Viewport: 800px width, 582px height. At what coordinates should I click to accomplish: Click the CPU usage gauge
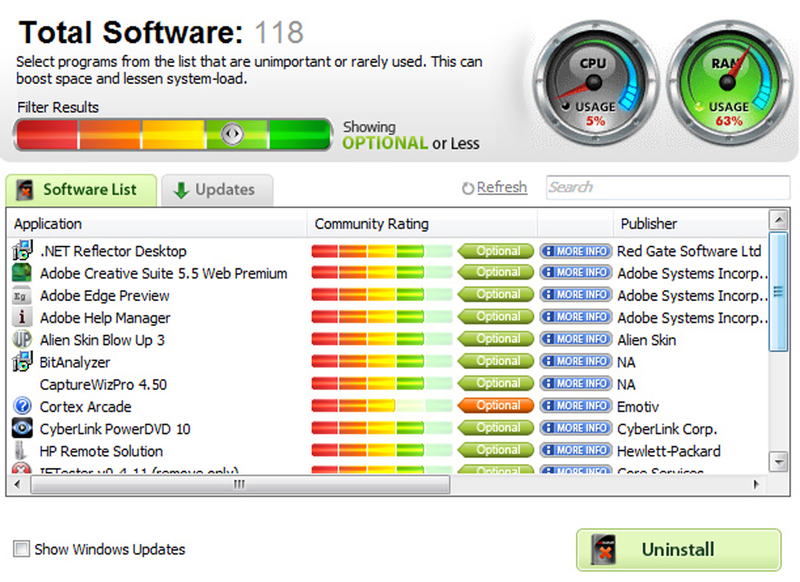click(595, 84)
